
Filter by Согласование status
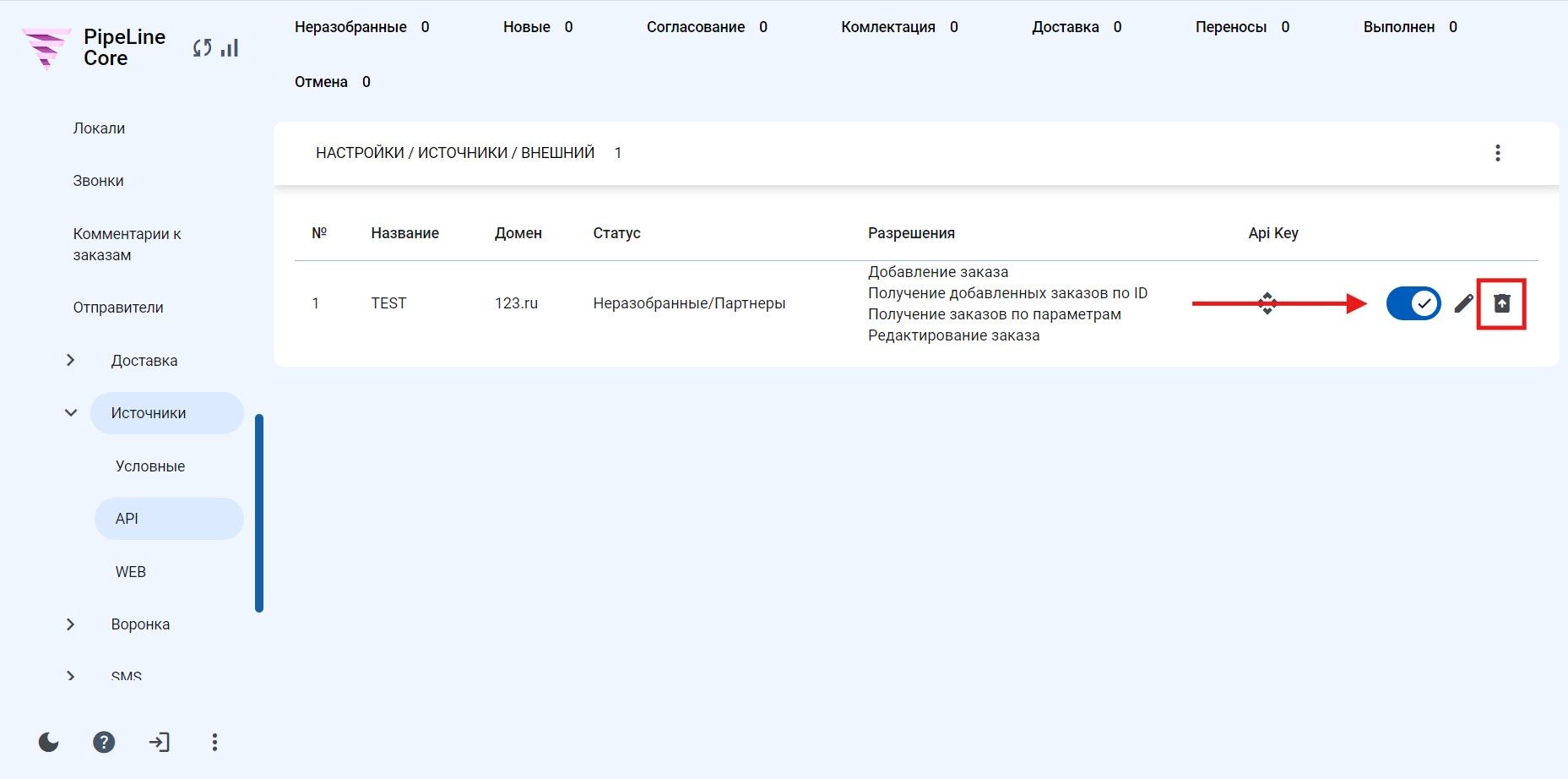[x=707, y=27]
